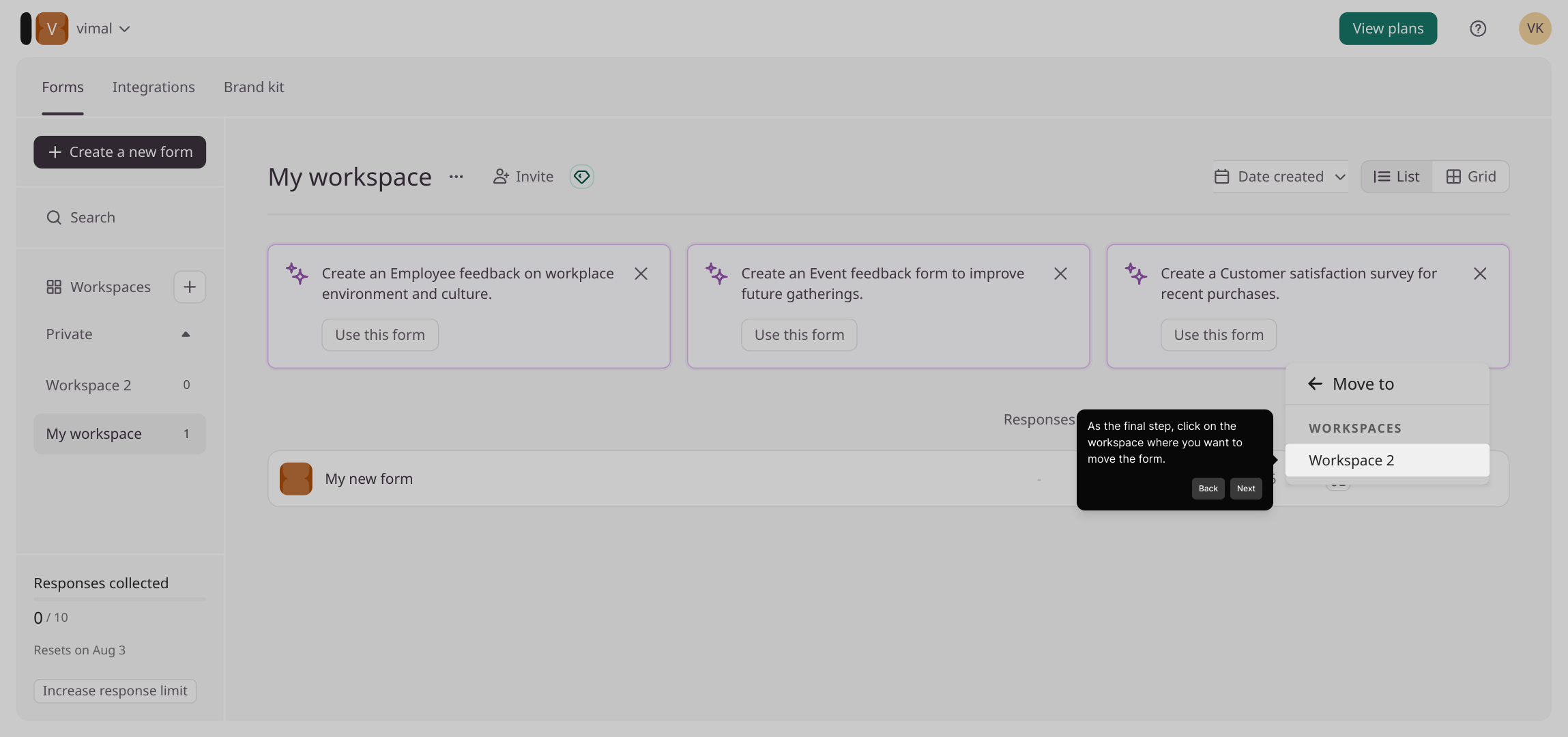Switch to List view
Image resolution: width=1568 pixels, height=737 pixels.
tap(1397, 177)
